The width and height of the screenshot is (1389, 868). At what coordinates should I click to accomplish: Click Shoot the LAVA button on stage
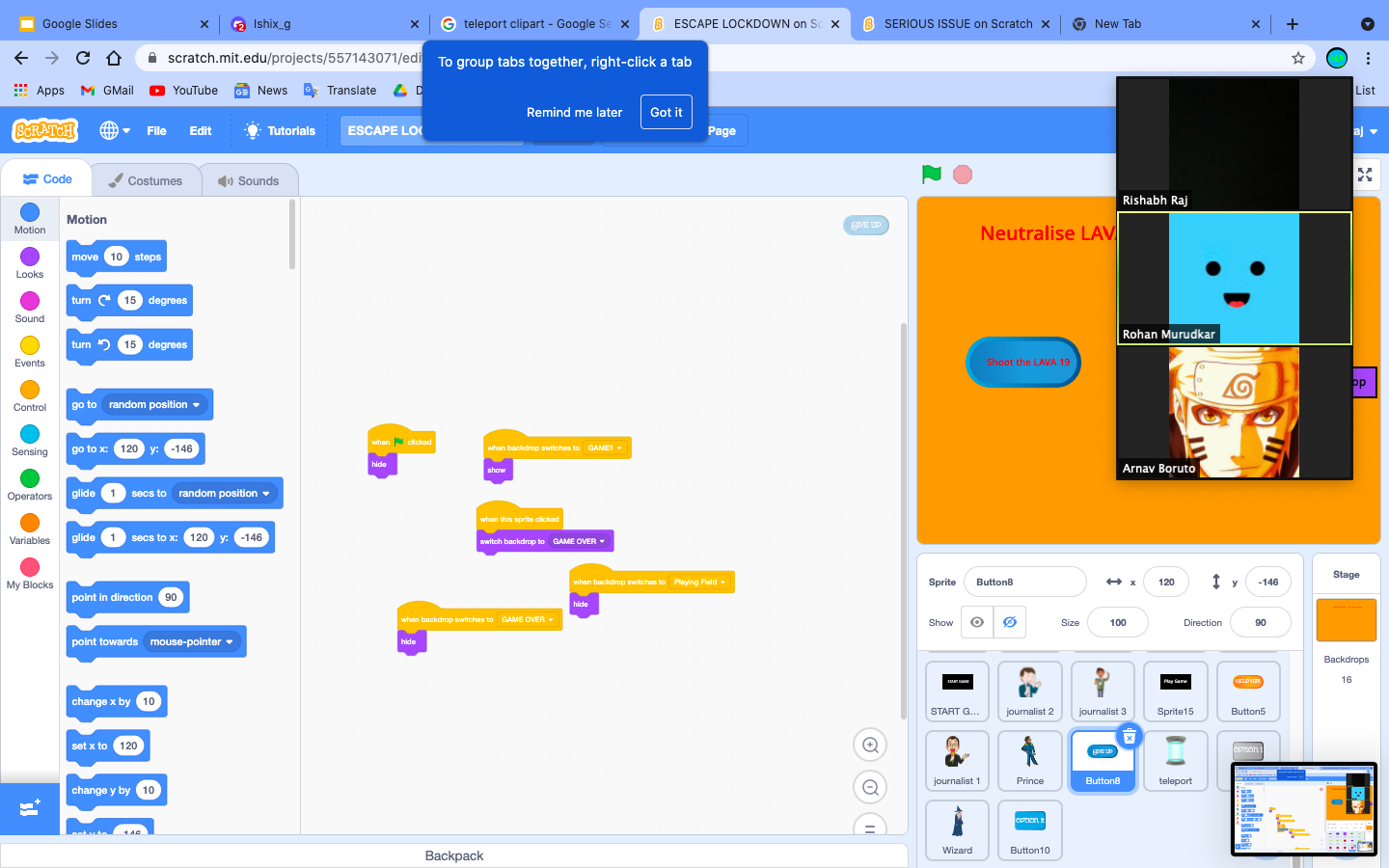coord(1023,362)
